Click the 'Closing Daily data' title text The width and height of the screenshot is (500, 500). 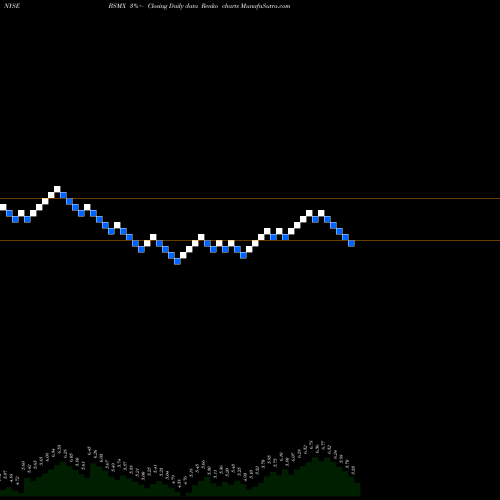coord(173,6)
